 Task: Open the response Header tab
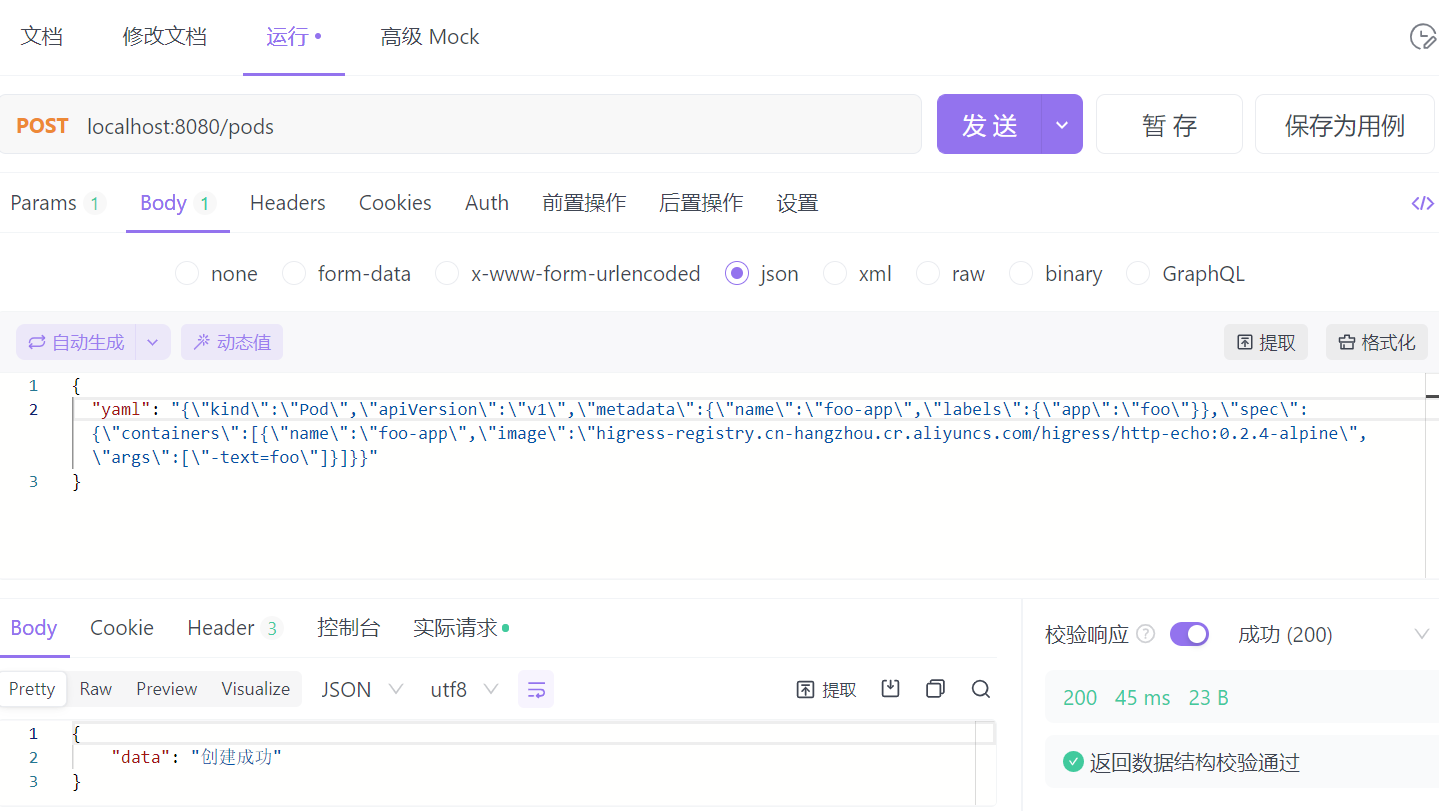[x=235, y=628]
